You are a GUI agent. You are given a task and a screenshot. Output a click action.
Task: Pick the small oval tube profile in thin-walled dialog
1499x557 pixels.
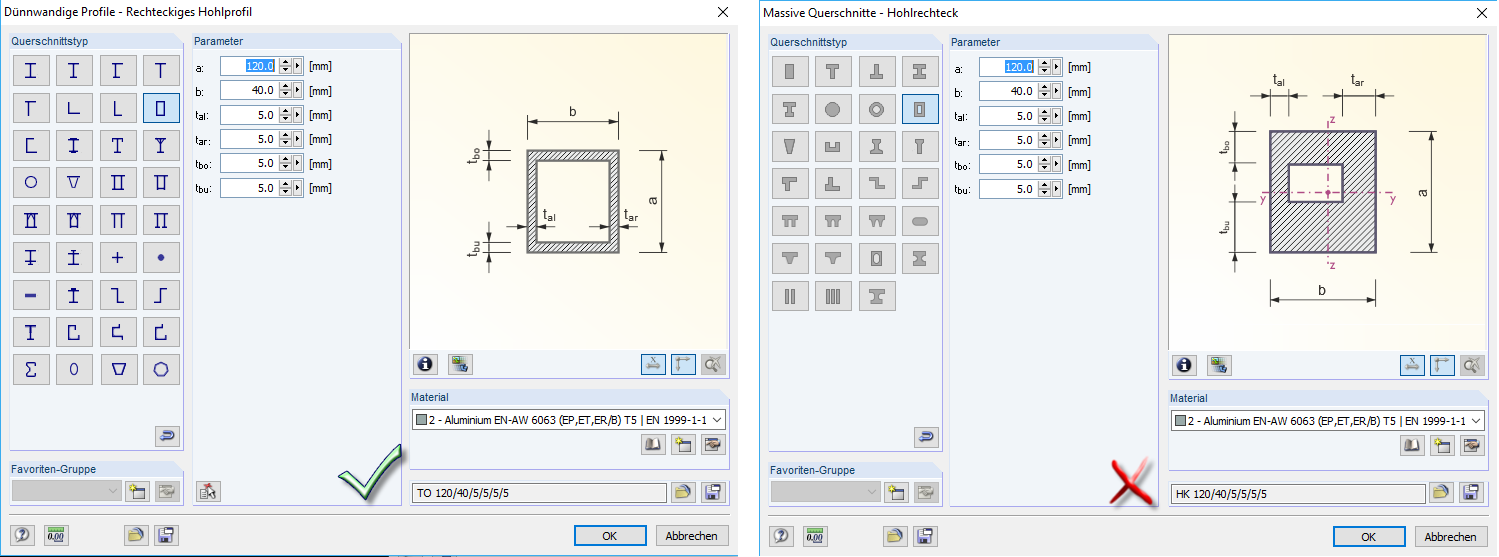click(x=74, y=369)
